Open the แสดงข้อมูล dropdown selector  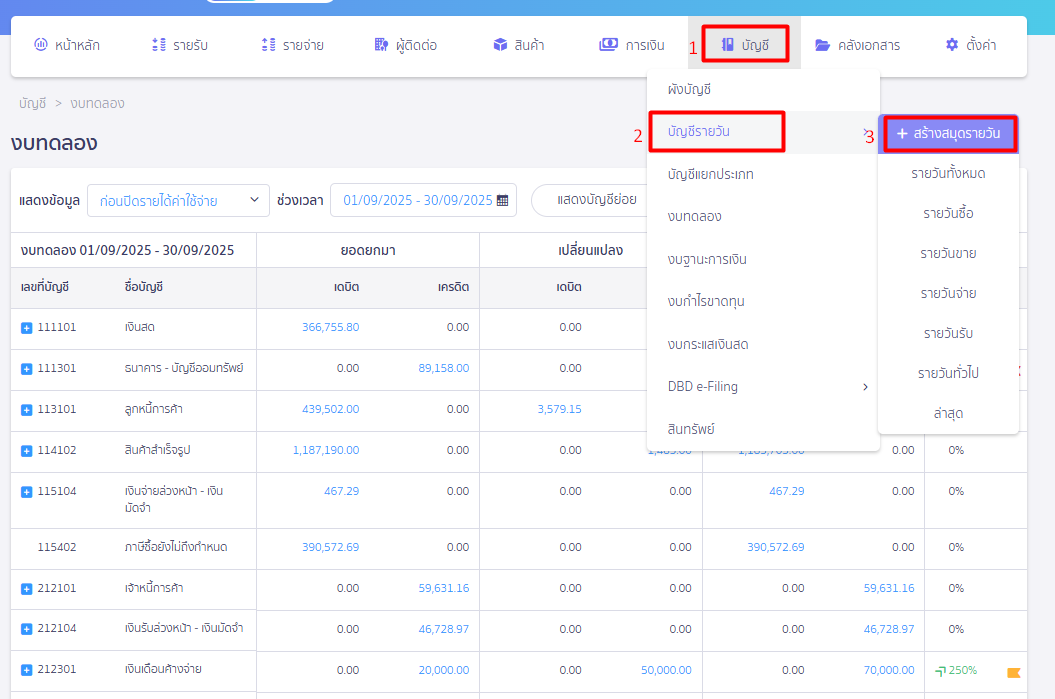178,200
